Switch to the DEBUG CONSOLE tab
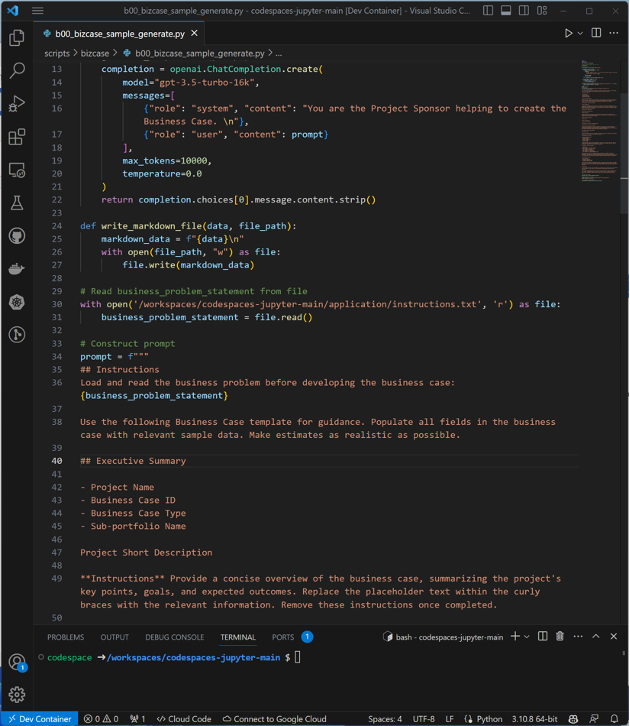Viewport: 630px width, 726px height. [x=175, y=637]
